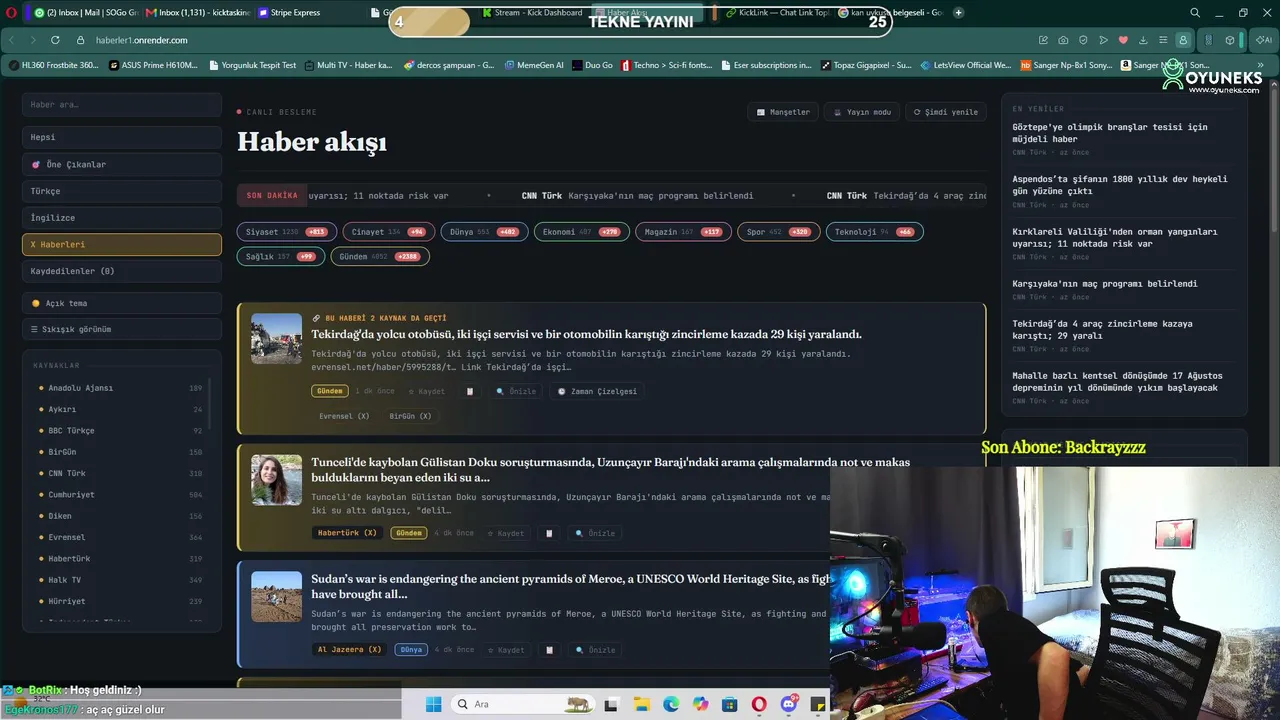Toggle BBC Türkçe source filter
Image resolution: width=1280 pixels, height=720 pixels.
(120, 431)
